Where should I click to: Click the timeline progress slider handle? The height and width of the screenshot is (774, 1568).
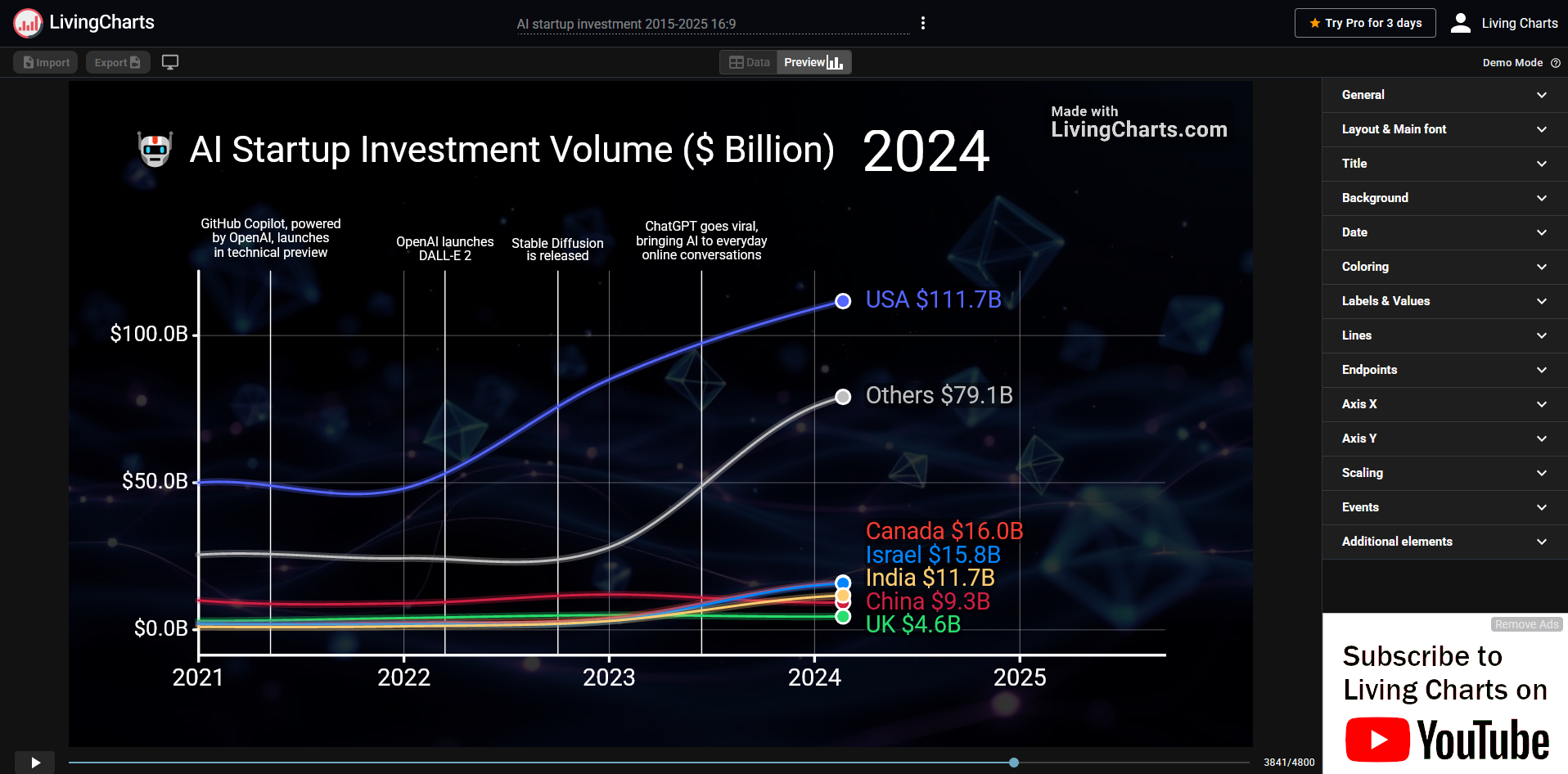1014,763
